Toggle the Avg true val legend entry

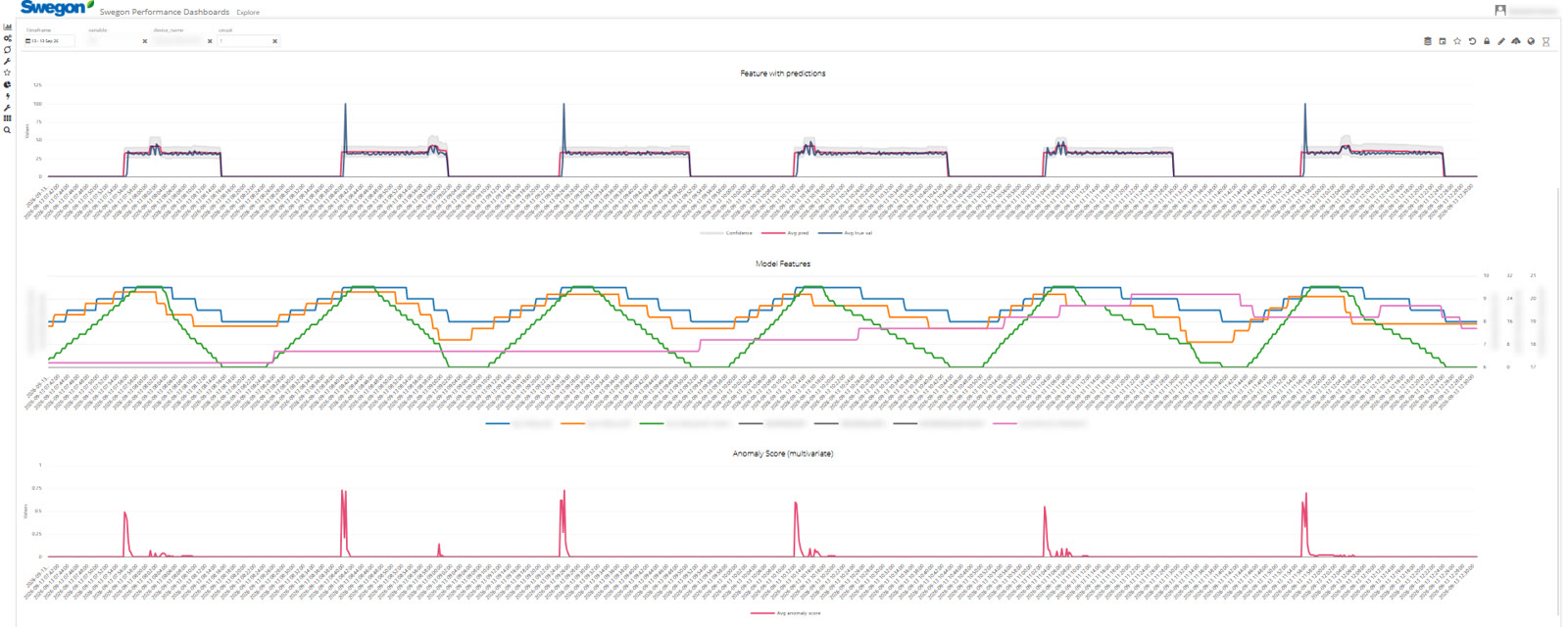click(x=845, y=233)
